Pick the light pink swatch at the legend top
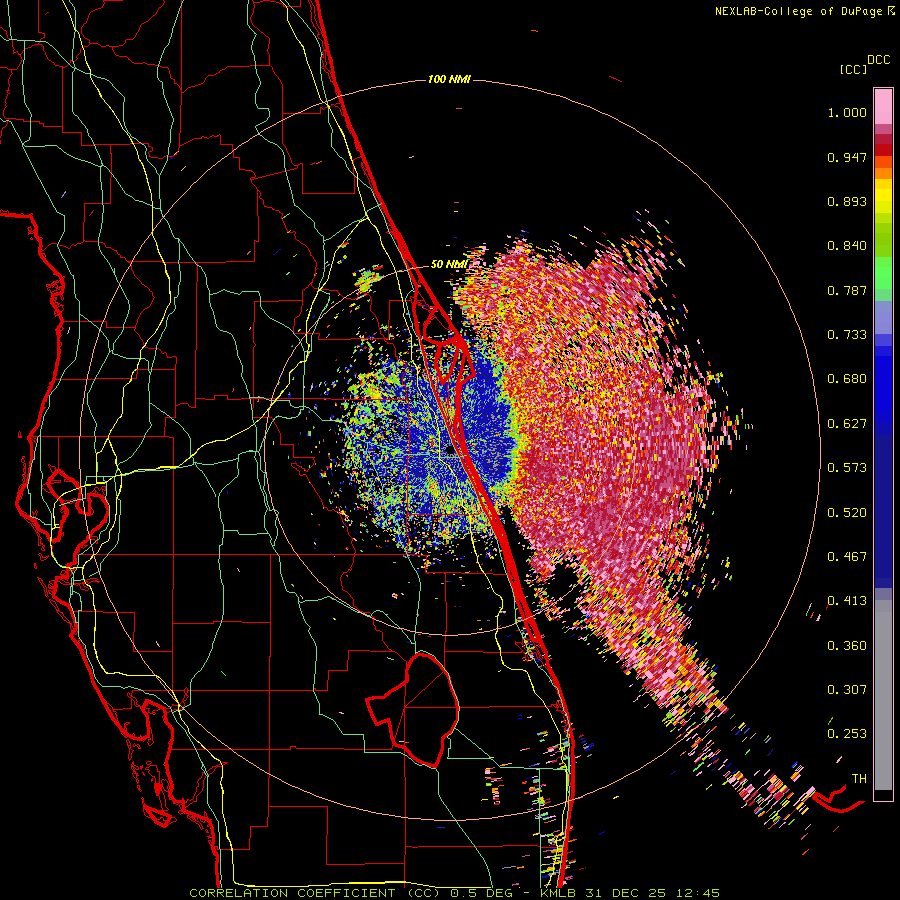Image resolution: width=900 pixels, height=900 pixels. [x=883, y=106]
